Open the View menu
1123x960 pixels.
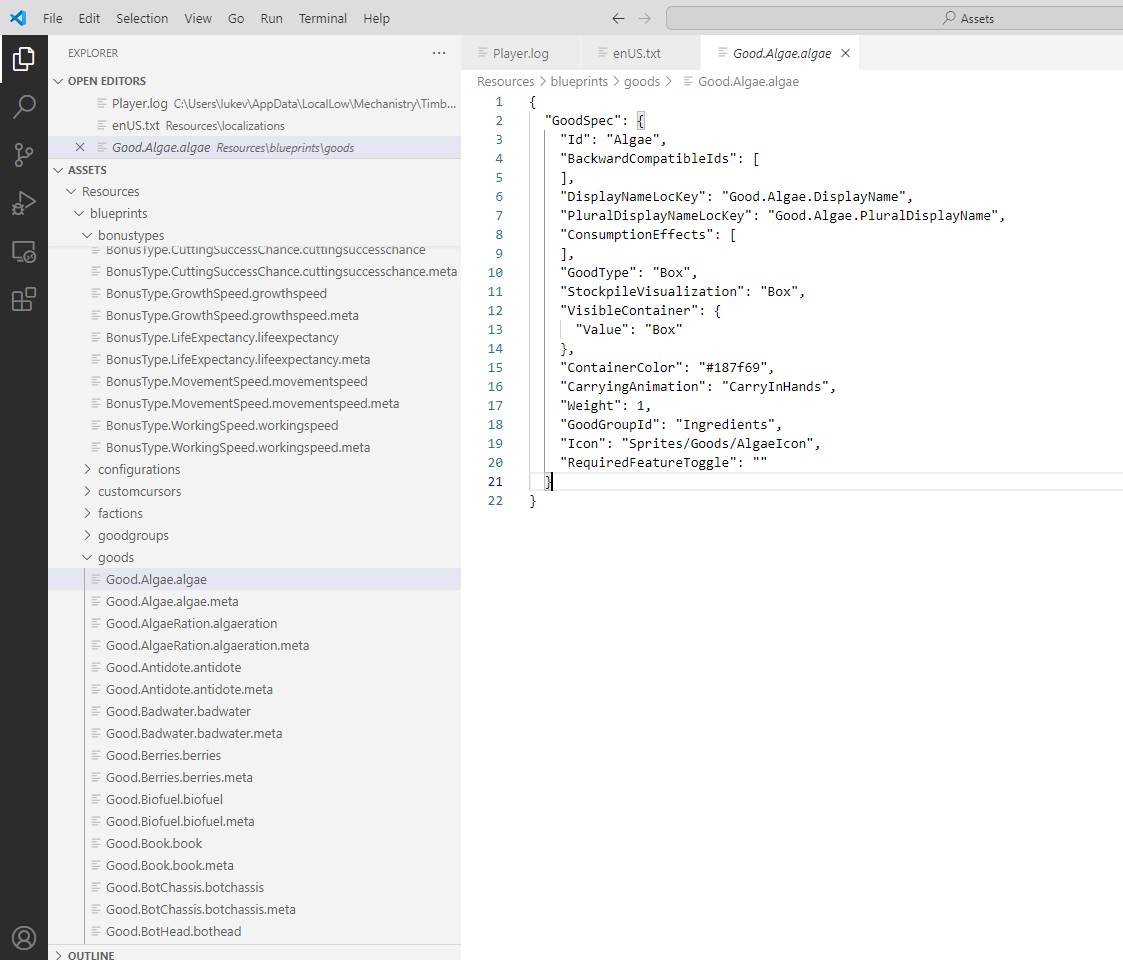[x=198, y=19]
